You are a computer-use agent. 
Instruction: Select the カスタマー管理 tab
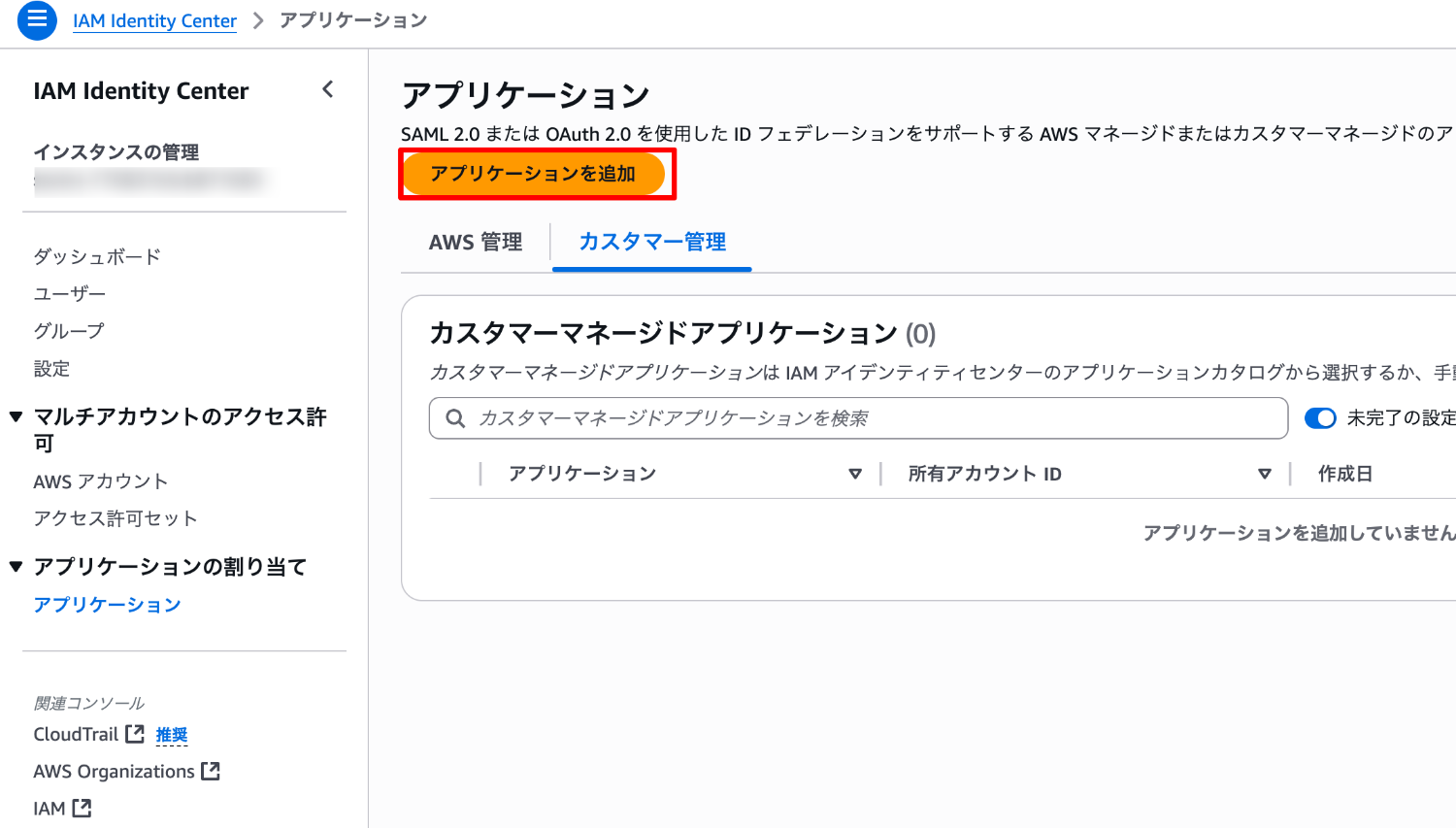coord(652,242)
